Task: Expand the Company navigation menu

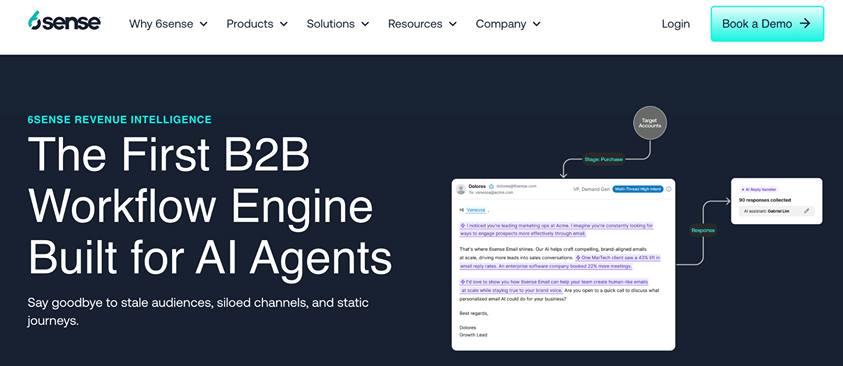Action: pyautogui.click(x=508, y=24)
